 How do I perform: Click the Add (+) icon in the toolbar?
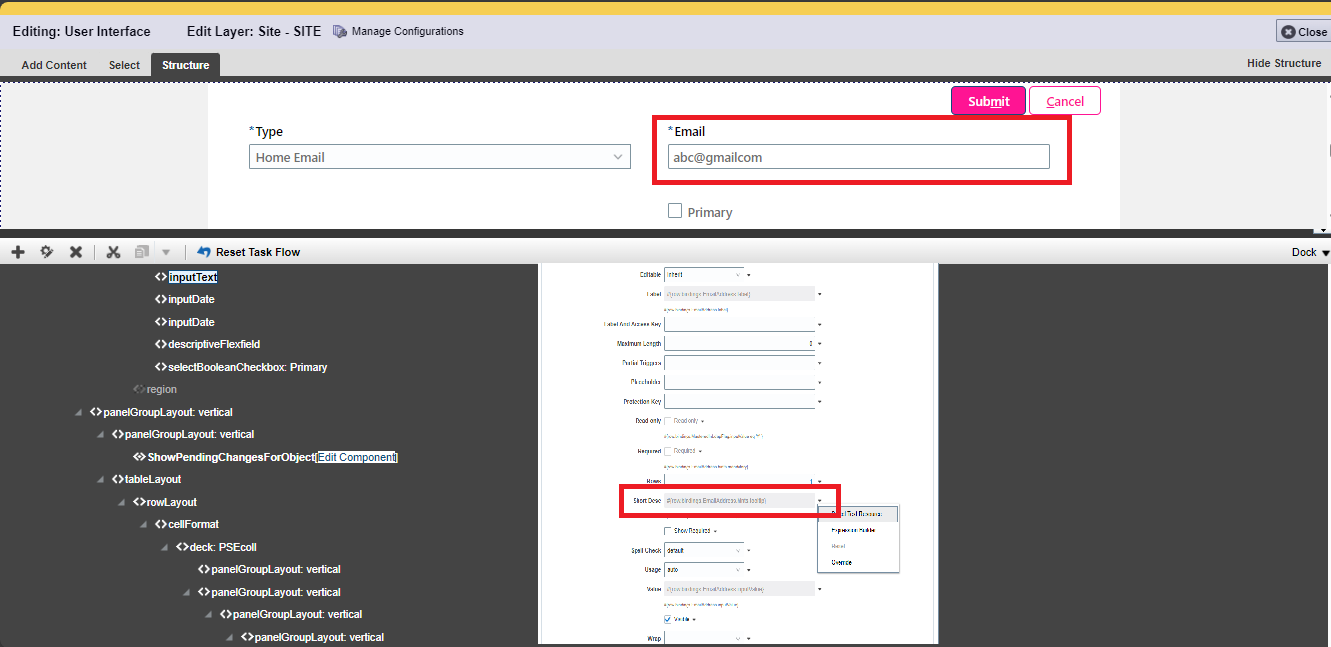pos(17,251)
